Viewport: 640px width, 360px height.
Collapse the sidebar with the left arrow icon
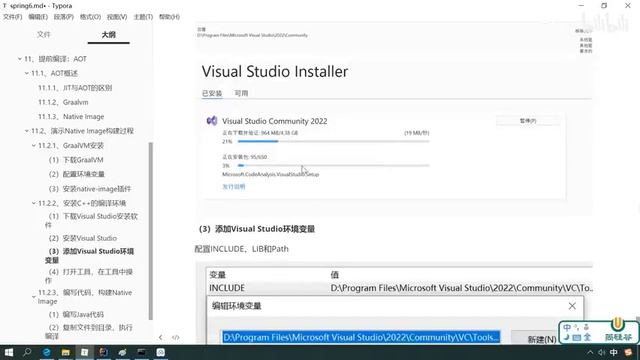coord(160,337)
